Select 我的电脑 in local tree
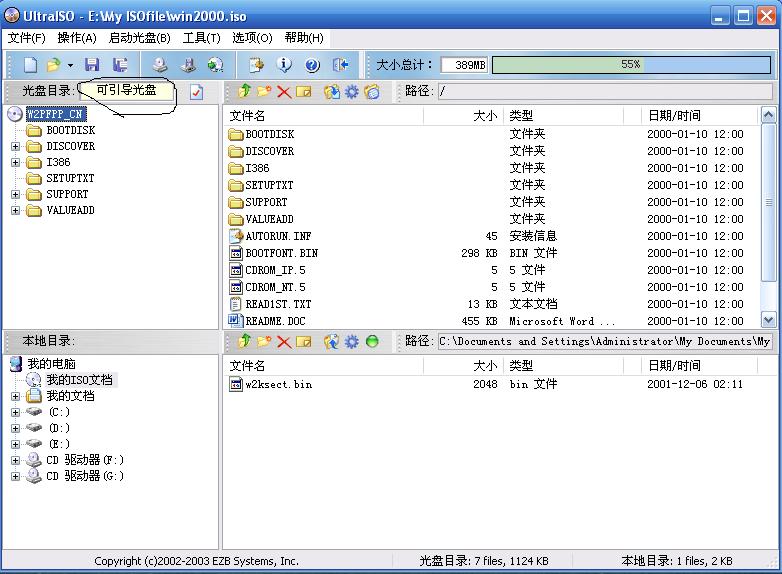782x574 pixels. pos(51,364)
